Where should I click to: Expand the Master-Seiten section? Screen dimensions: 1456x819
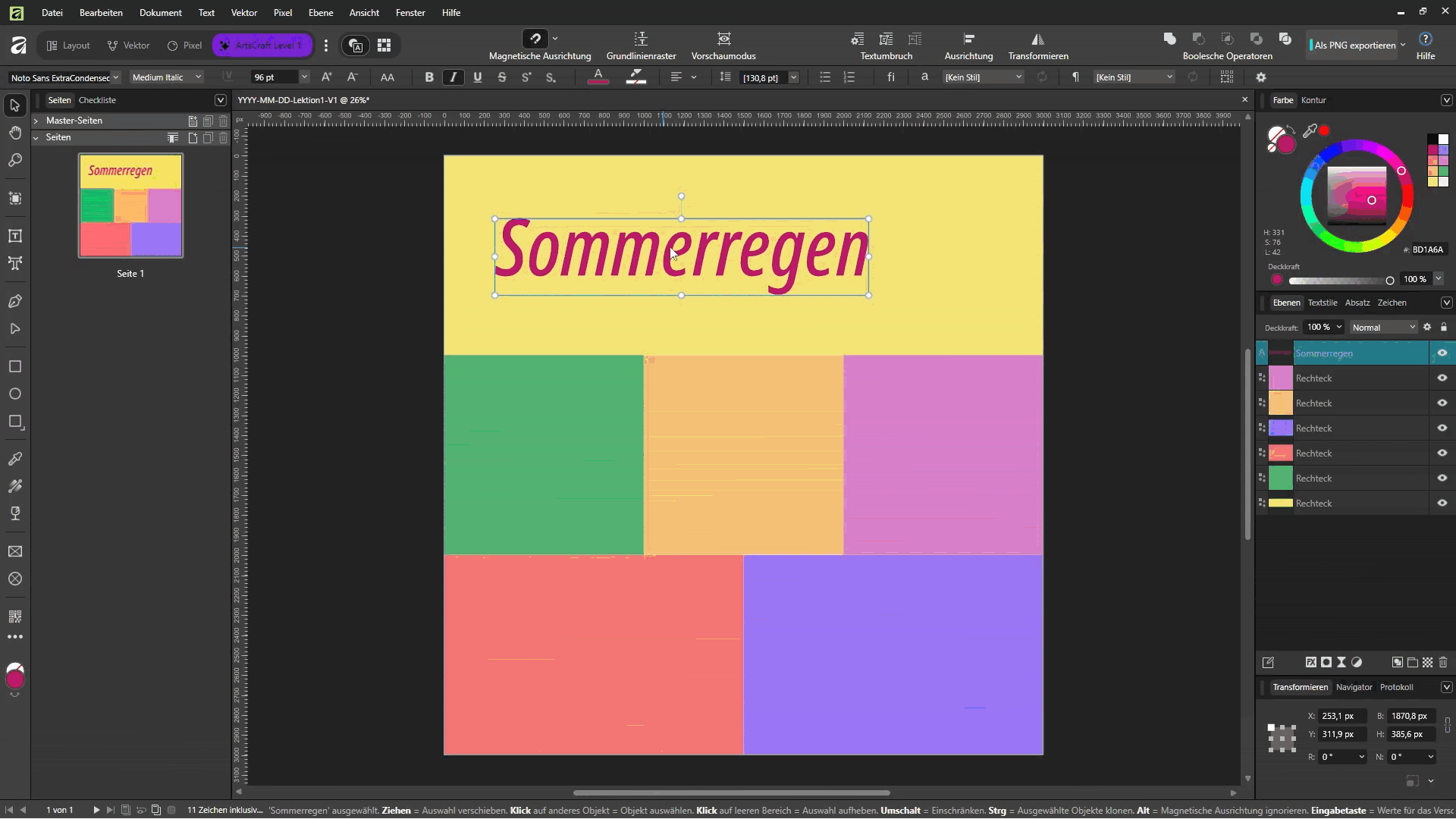point(36,121)
